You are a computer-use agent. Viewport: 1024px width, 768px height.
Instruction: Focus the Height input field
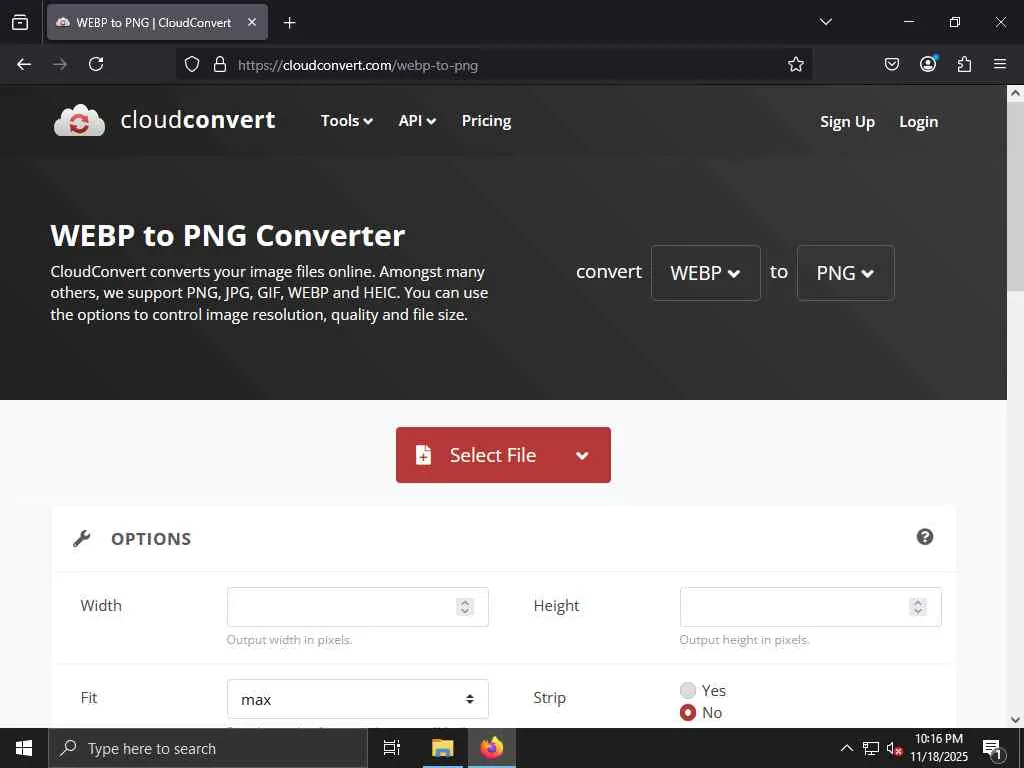coord(810,607)
